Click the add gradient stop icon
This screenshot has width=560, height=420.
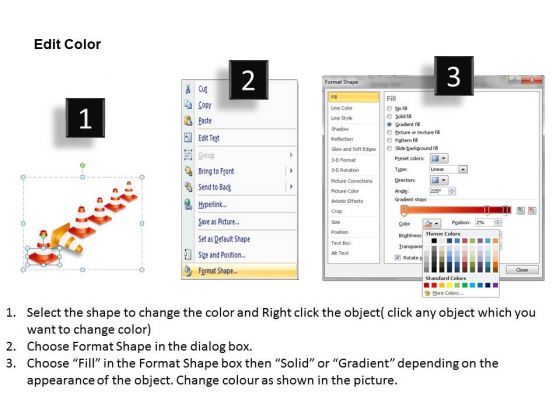point(521,211)
